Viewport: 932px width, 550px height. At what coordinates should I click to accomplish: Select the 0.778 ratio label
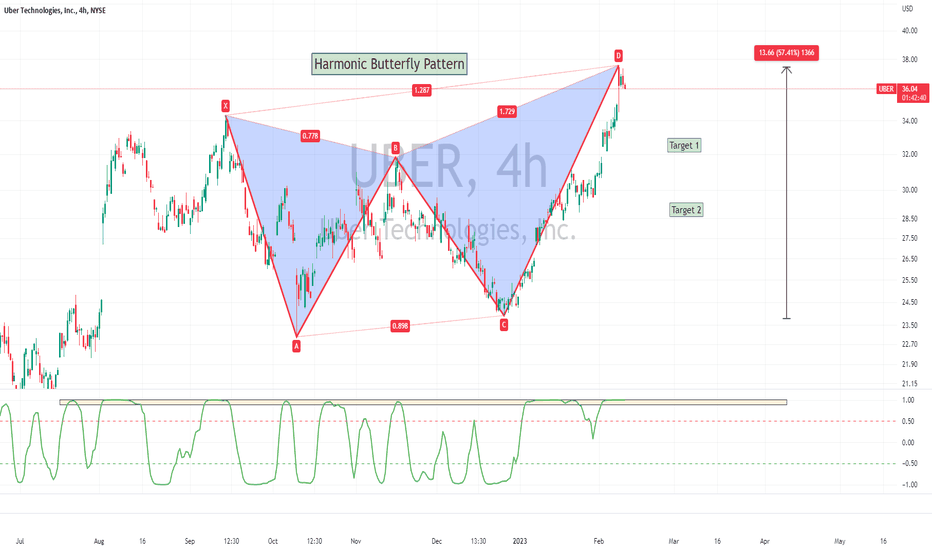click(x=310, y=136)
